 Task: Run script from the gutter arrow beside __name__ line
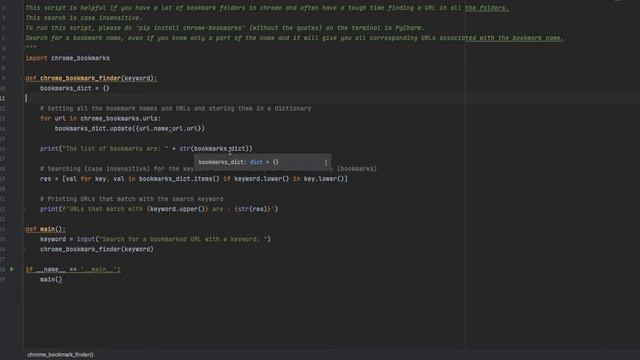pyautogui.click(x=12, y=269)
